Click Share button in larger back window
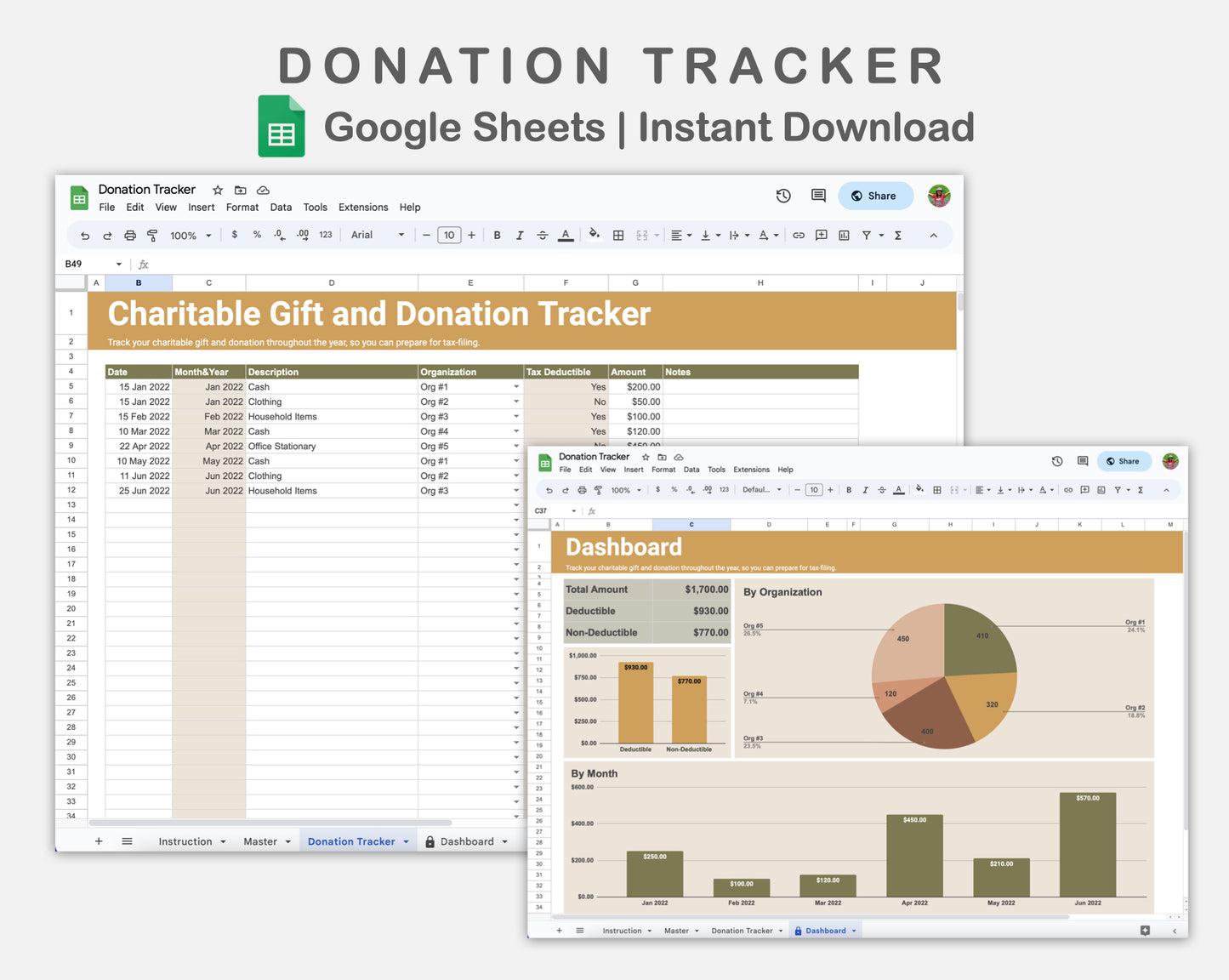This screenshot has width=1229, height=980. (875, 196)
